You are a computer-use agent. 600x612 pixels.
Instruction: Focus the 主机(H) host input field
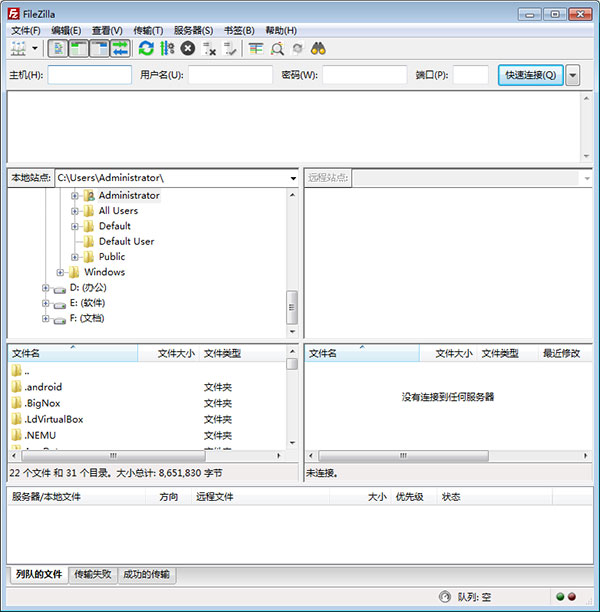tap(90, 75)
